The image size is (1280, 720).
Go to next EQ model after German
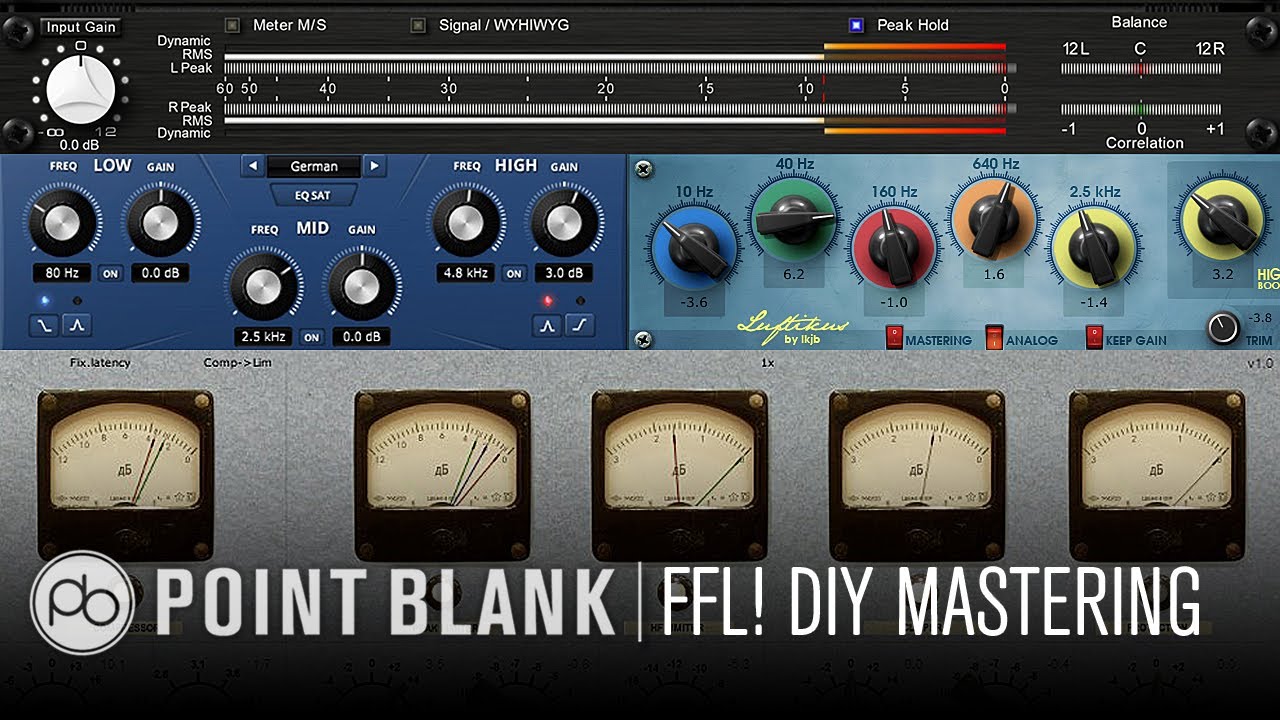click(x=374, y=166)
